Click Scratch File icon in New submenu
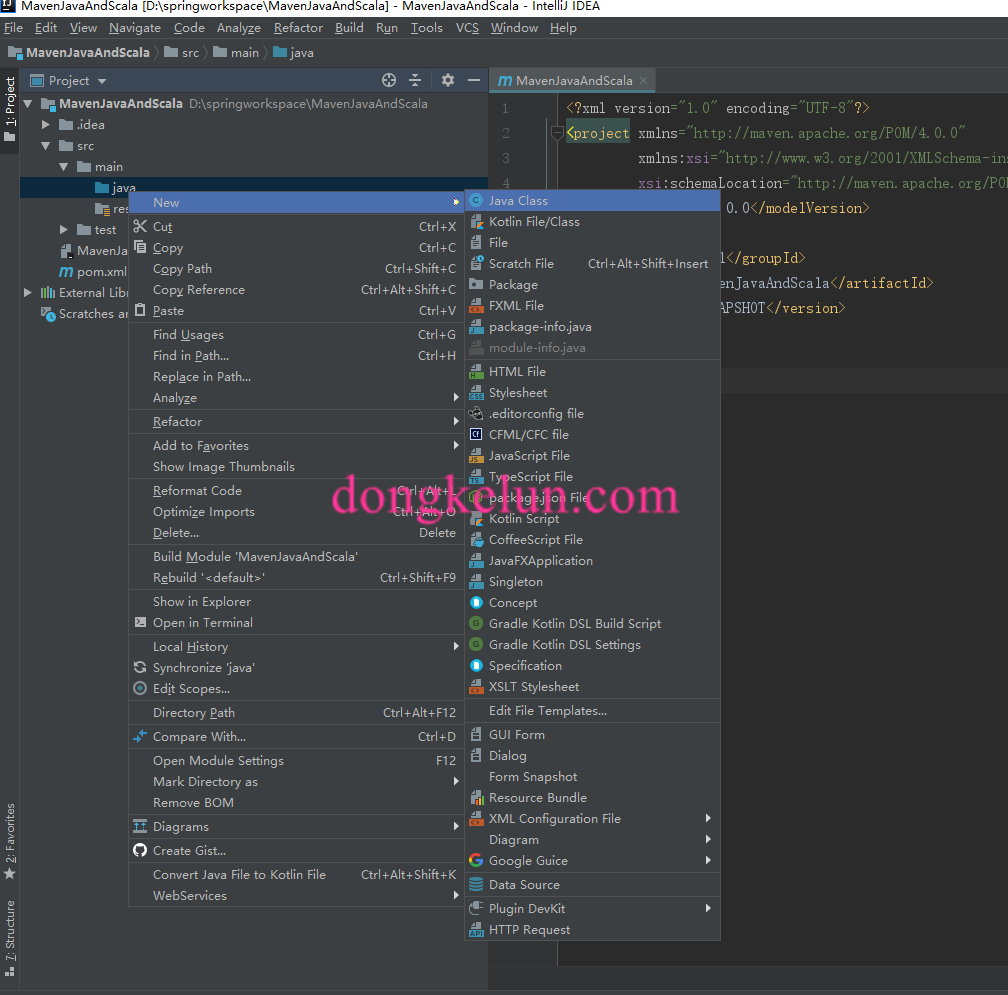1008x995 pixels. click(476, 264)
